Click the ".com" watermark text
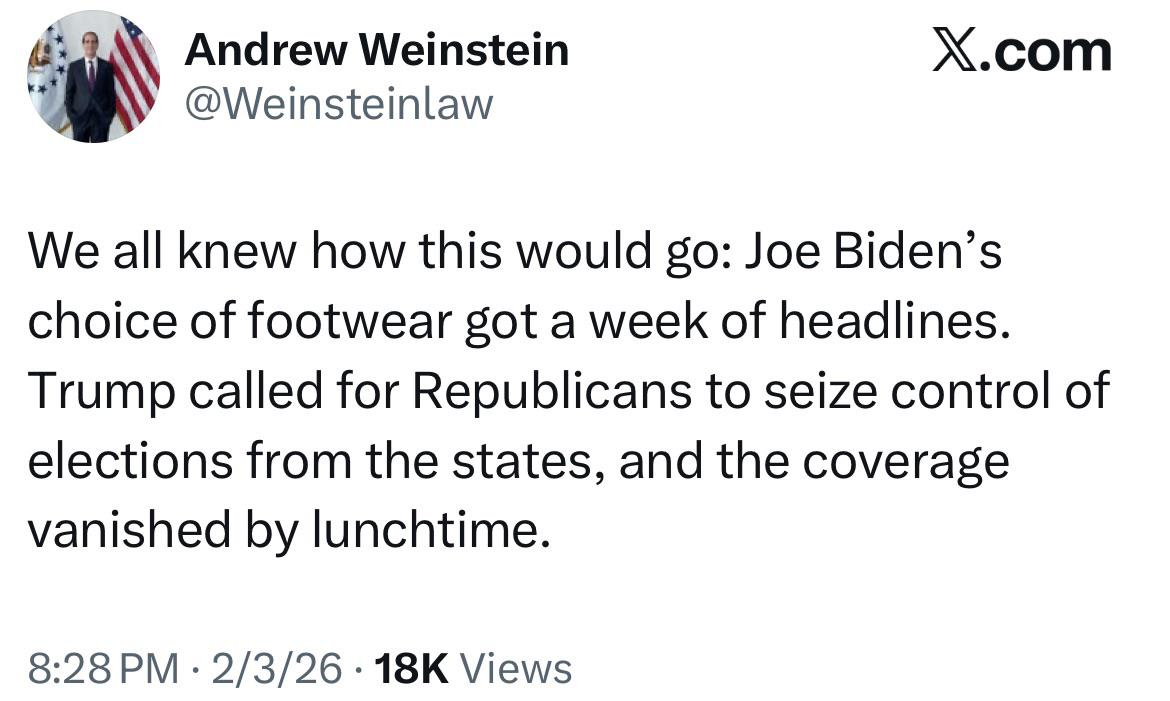Screen dimensions: 1170x701 point(1046,52)
